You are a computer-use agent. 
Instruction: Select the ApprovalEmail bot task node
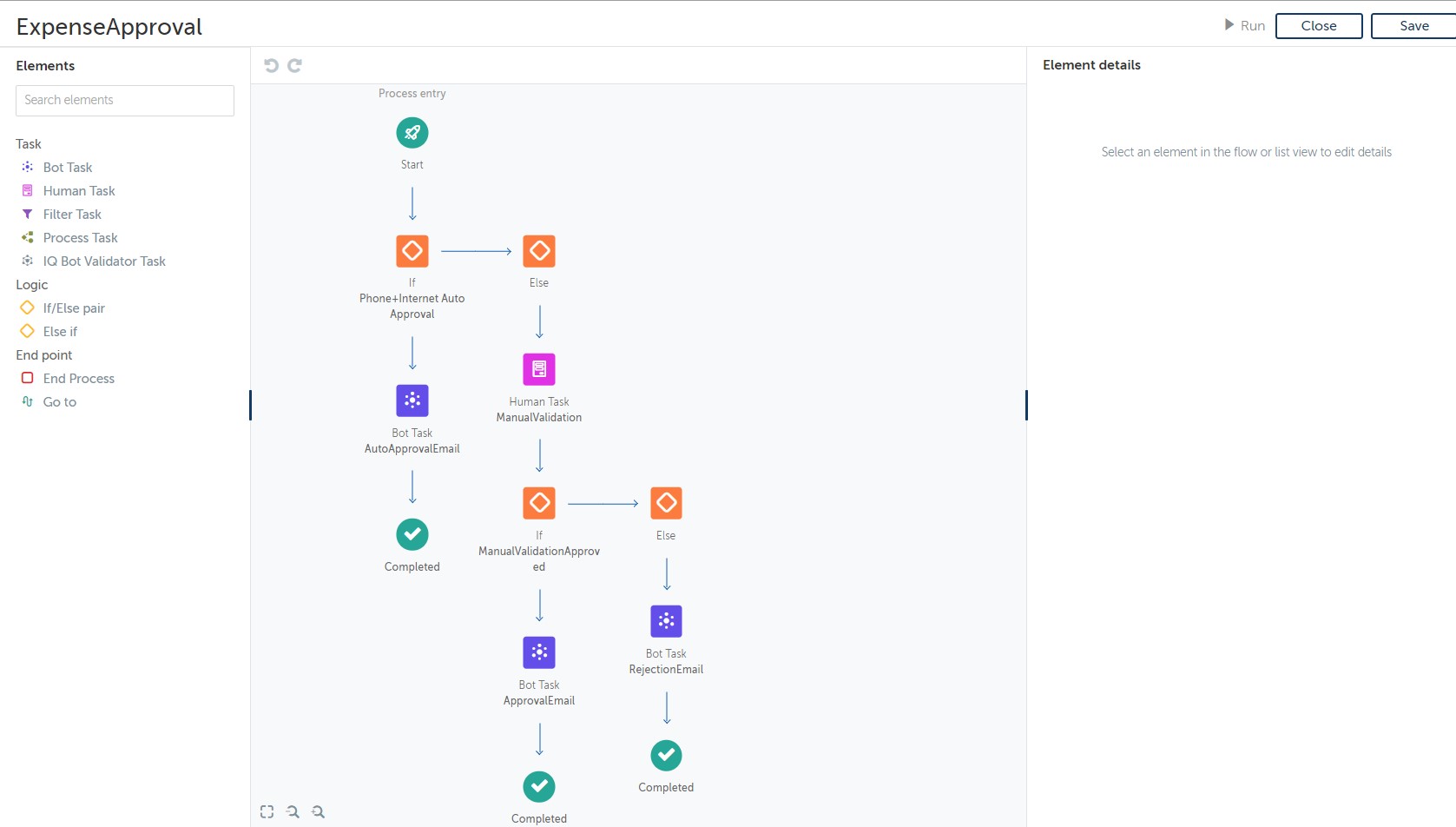pyautogui.click(x=539, y=652)
